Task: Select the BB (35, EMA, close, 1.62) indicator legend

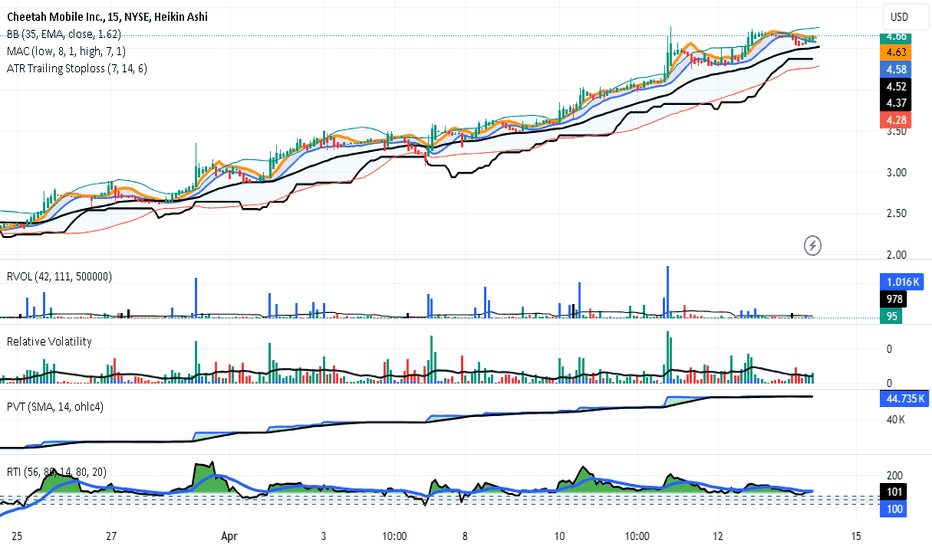Action: pos(64,34)
